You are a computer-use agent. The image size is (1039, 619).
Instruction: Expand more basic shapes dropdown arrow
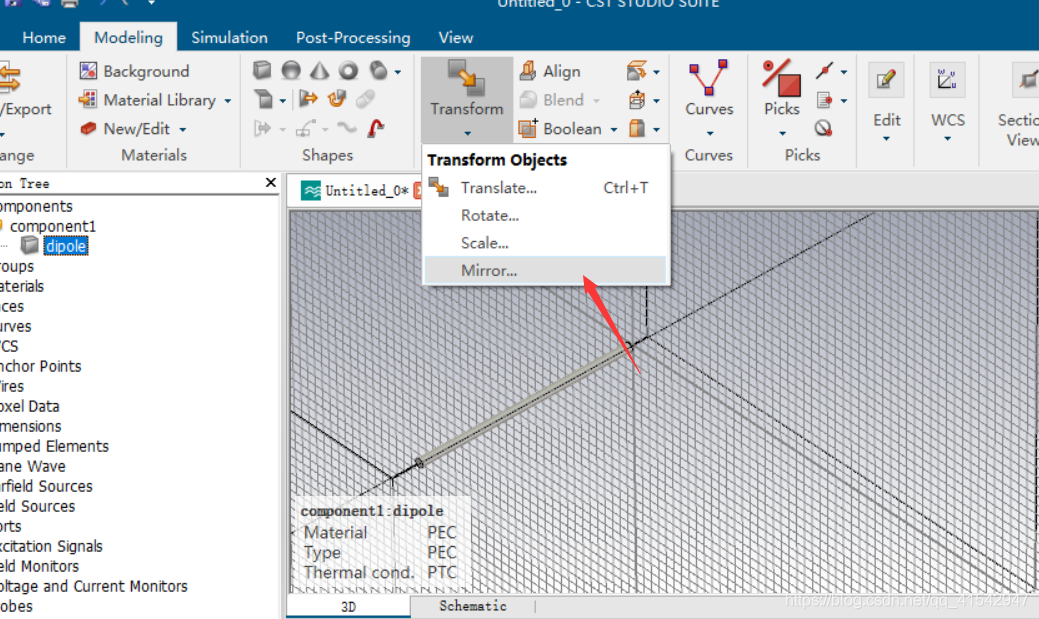click(x=398, y=72)
